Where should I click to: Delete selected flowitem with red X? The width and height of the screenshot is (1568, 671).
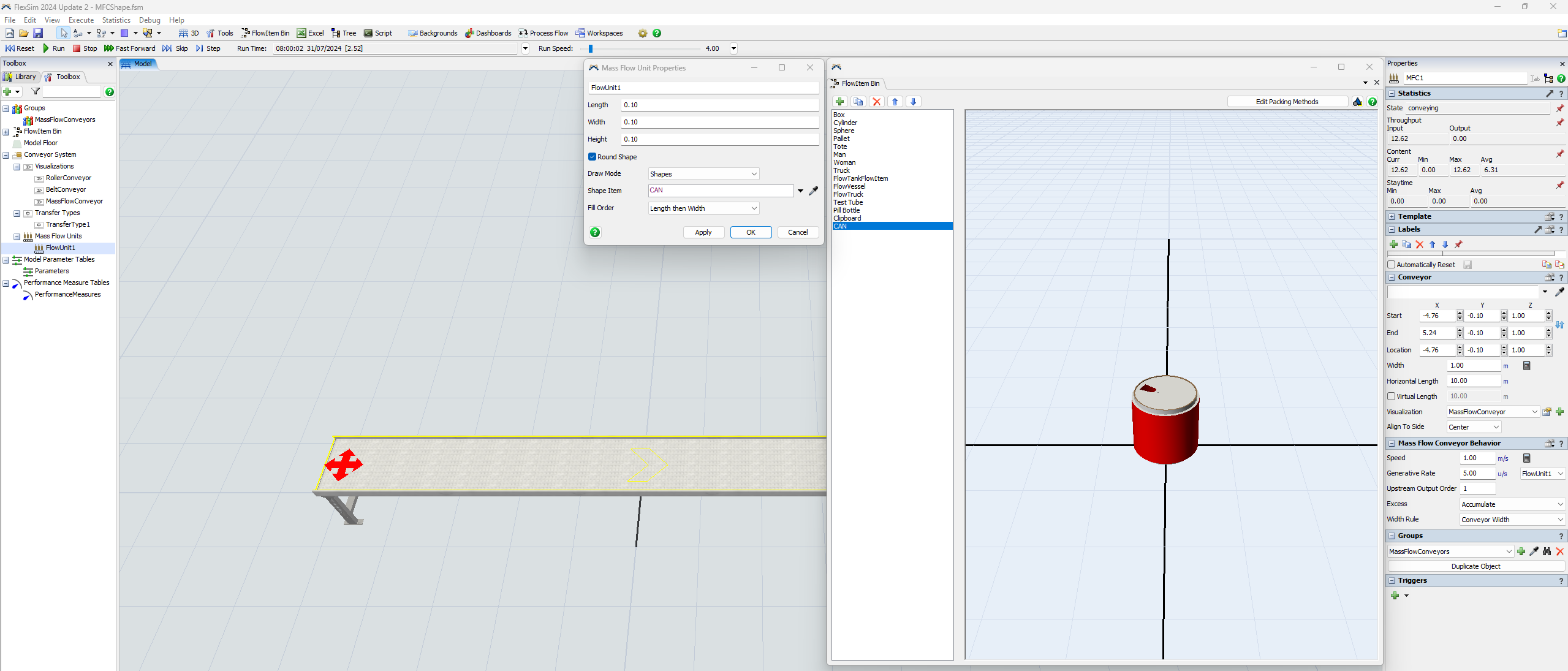click(876, 102)
